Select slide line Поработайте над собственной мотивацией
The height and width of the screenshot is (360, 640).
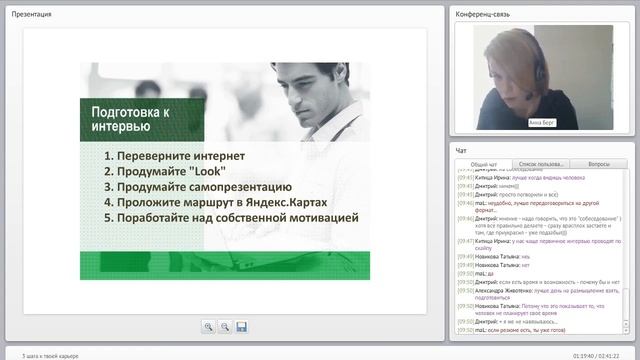click(x=231, y=218)
